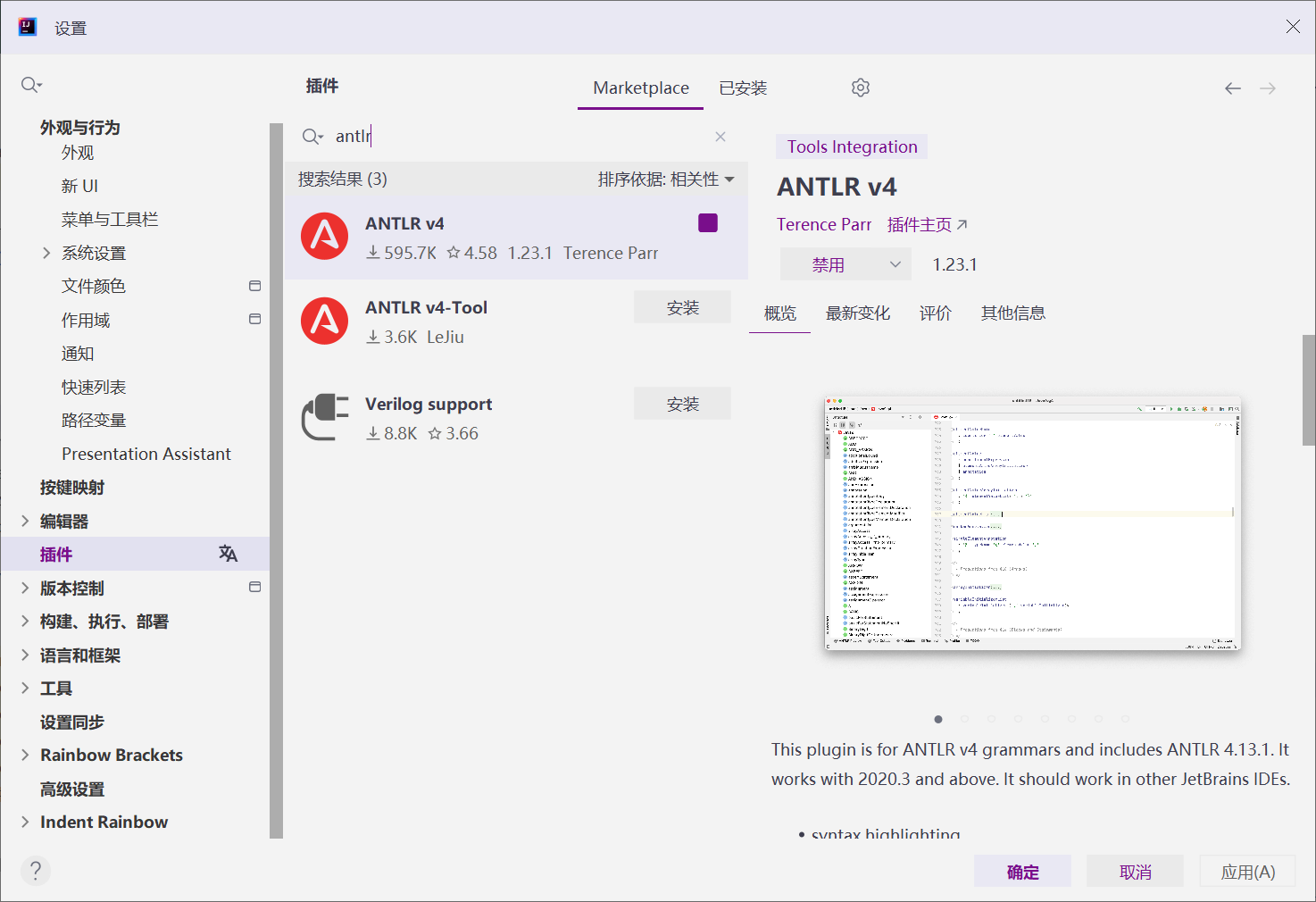
Task: Expand the Indent Rainbow section
Action: click(x=25, y=822)
